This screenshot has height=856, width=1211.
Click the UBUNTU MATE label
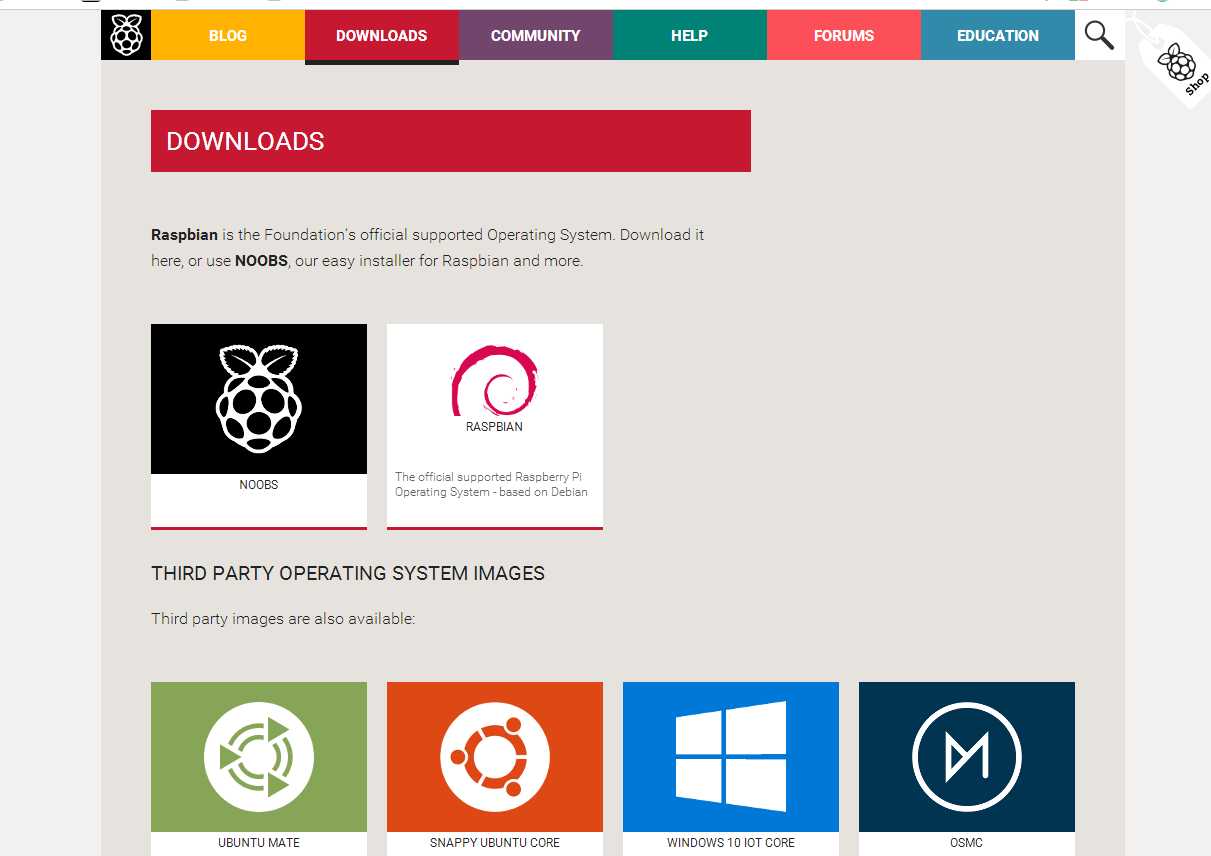(259, 843)
